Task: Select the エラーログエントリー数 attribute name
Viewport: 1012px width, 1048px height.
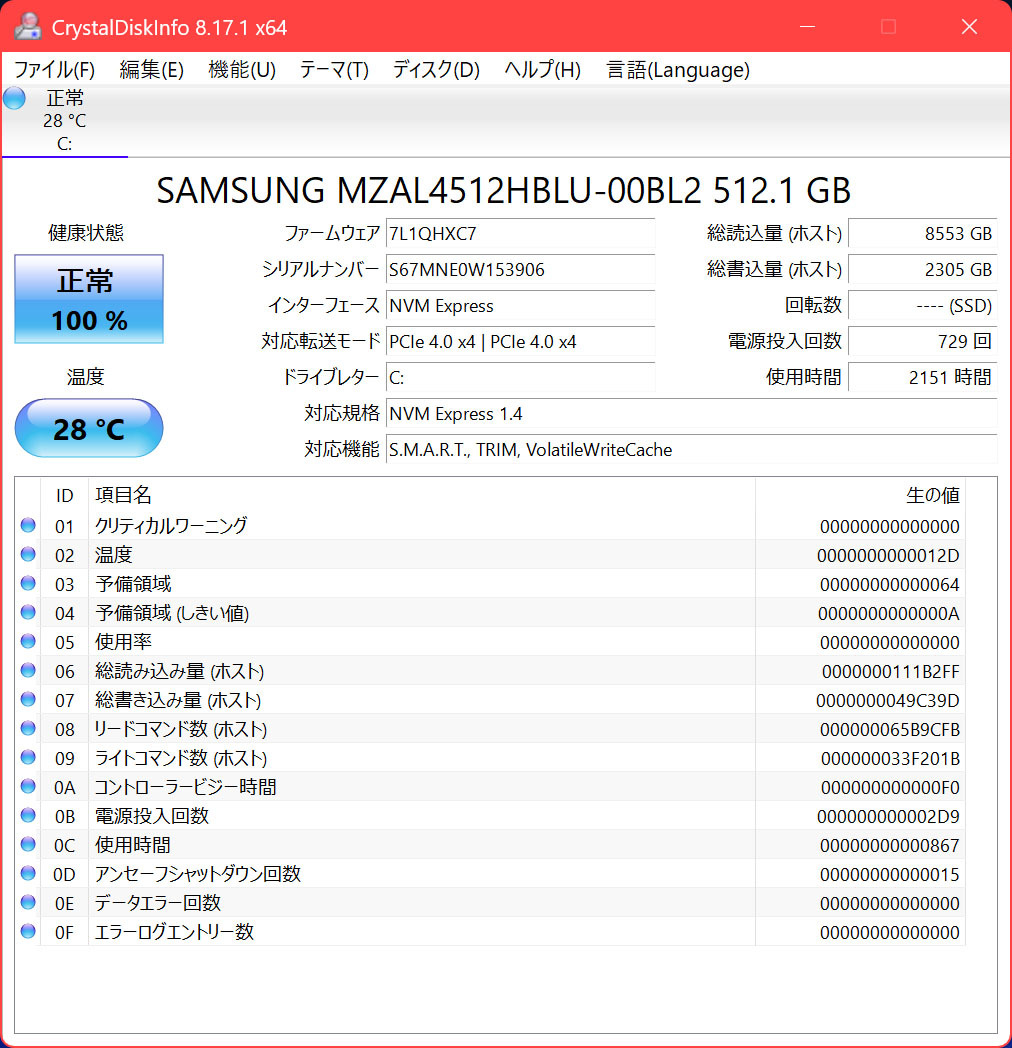Action: tap(174, 932)
